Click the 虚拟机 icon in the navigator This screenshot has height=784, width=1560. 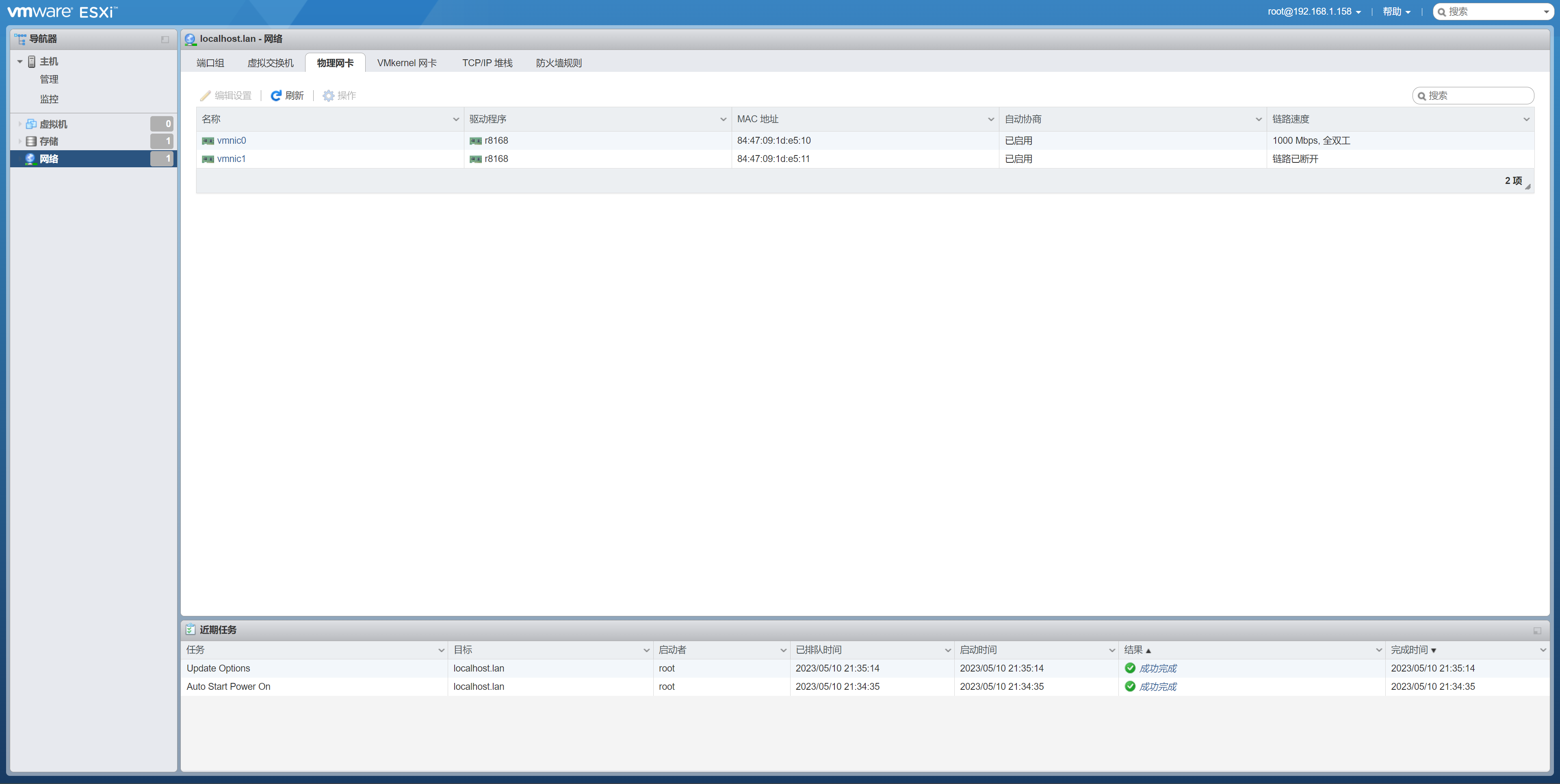(31, 124)
